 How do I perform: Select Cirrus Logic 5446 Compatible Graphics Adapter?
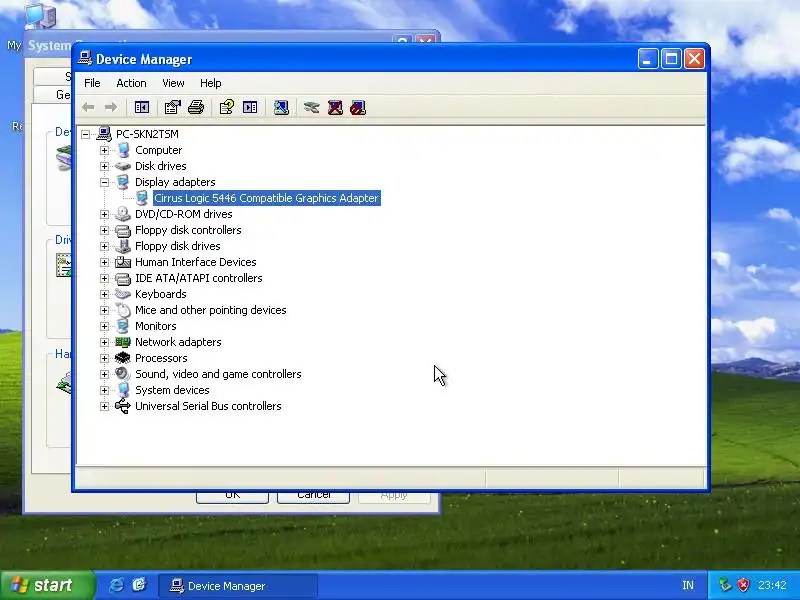tap(266, 198)
